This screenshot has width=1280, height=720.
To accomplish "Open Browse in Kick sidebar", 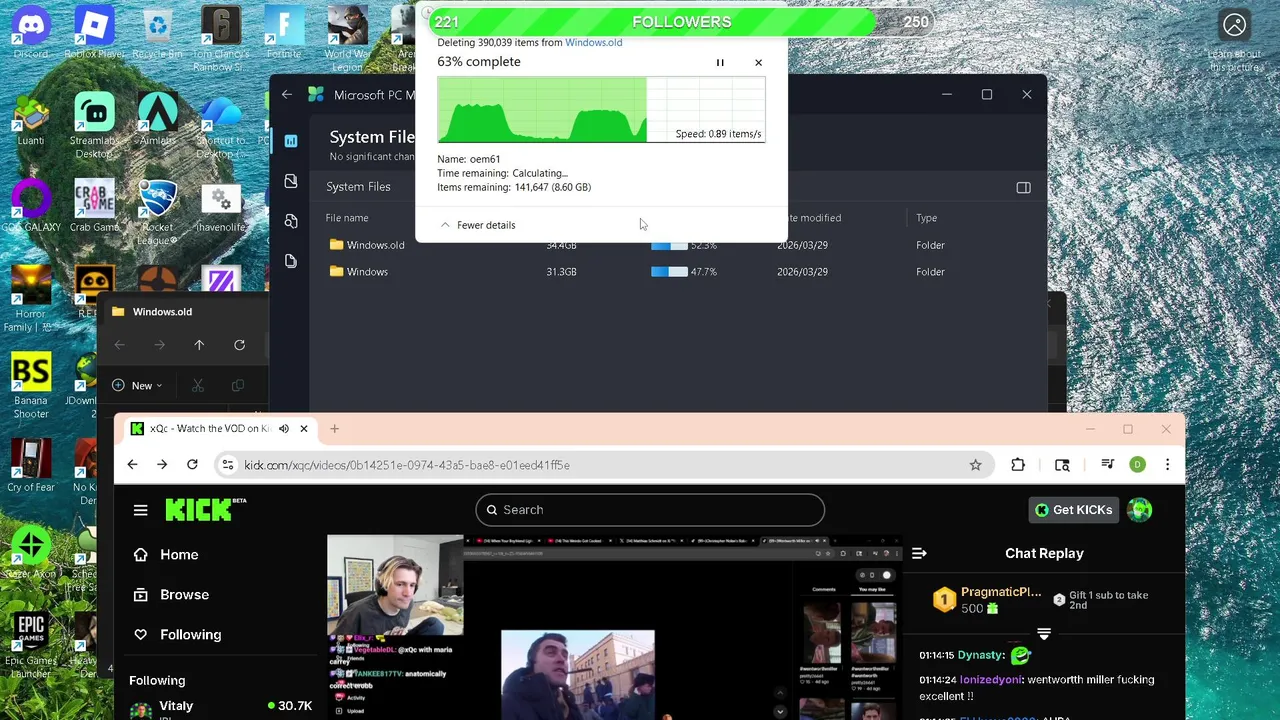I will (171, 595).
